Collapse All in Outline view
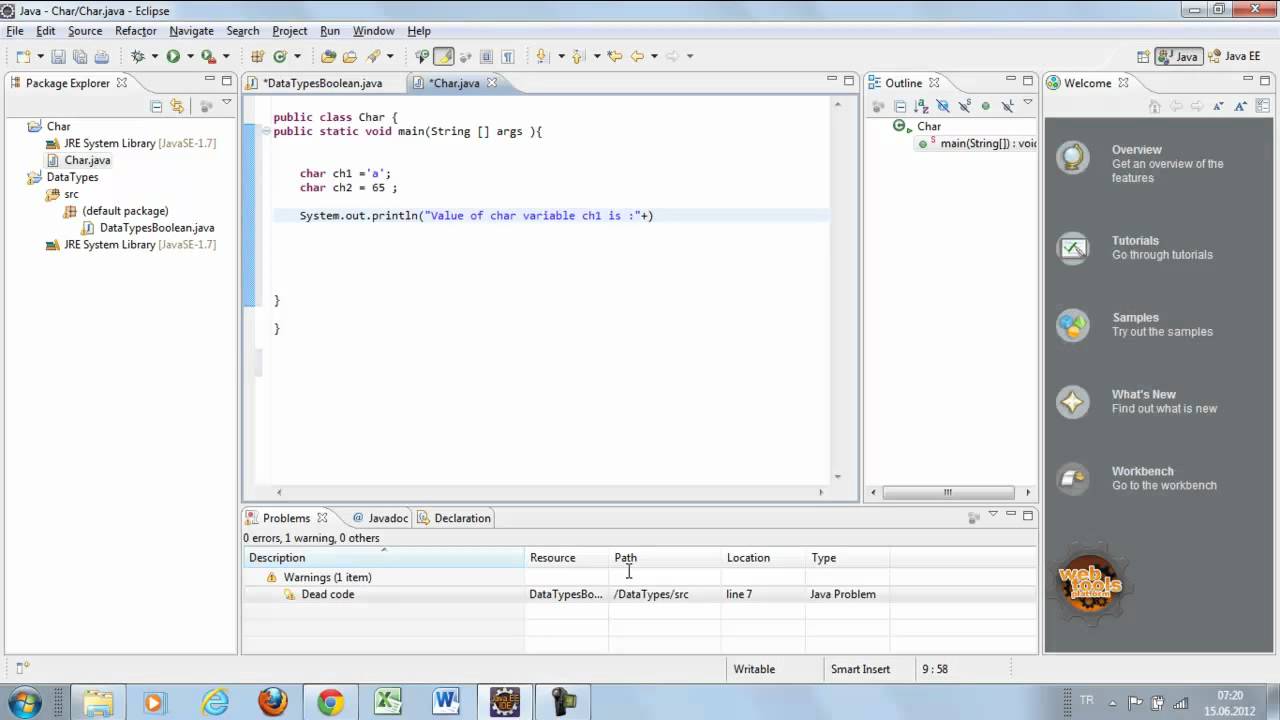Viewport: 1280px width, 720px height. tap(900, 107)
